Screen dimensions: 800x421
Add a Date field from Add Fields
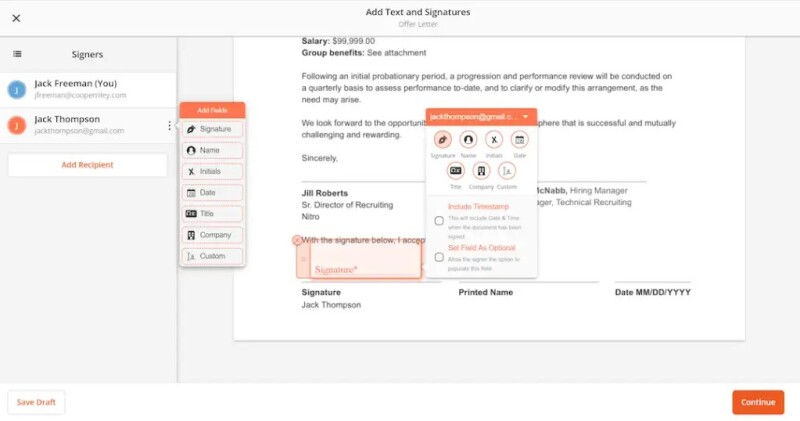point(212,193)
